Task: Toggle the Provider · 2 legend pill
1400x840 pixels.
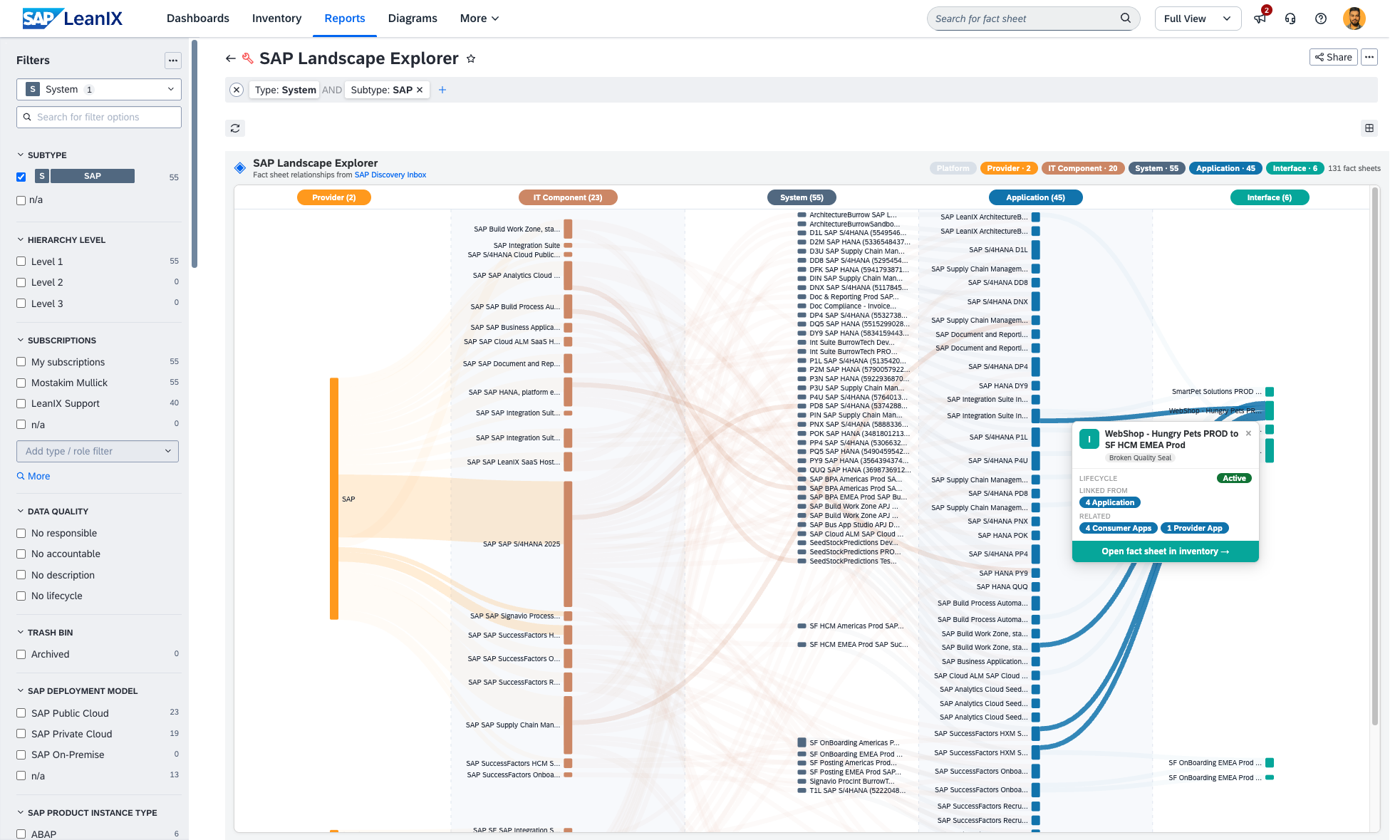Action: click(x=1009, y=168)
